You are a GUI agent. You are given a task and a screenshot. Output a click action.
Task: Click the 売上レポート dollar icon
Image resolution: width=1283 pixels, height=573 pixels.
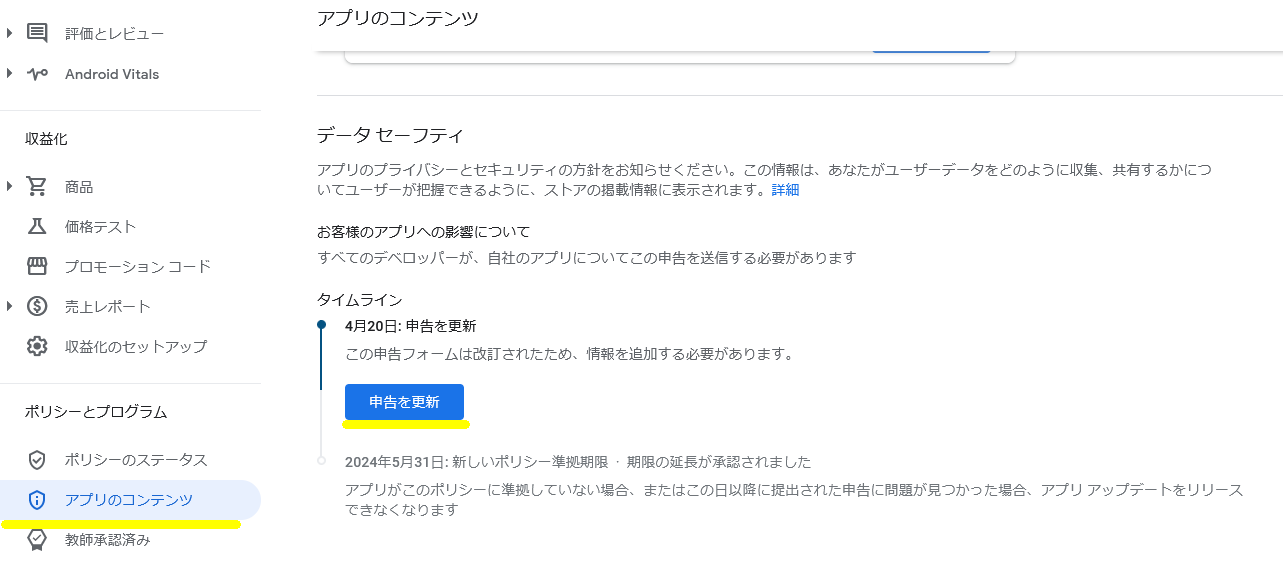[x=37, y=307]
